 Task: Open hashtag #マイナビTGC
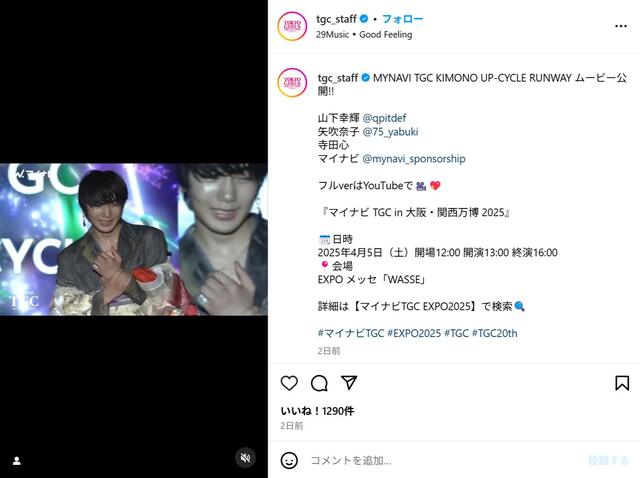pyautogui.click(x=351, y=333)
